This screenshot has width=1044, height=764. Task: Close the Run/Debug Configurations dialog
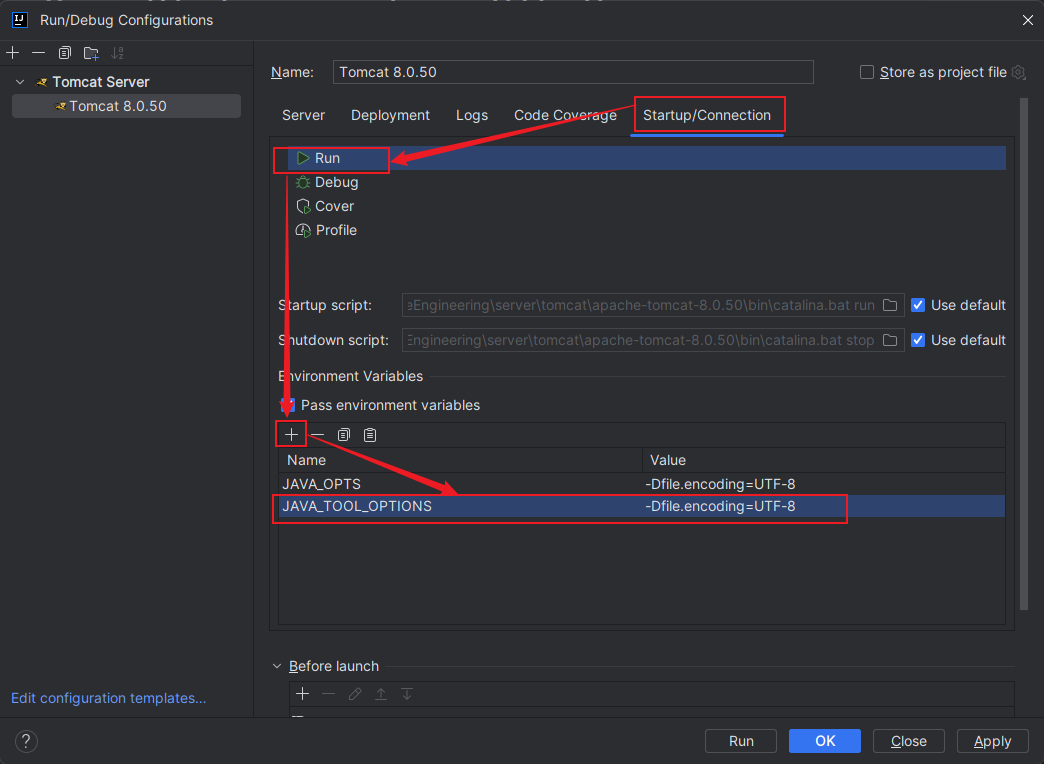coord(1027,20)
